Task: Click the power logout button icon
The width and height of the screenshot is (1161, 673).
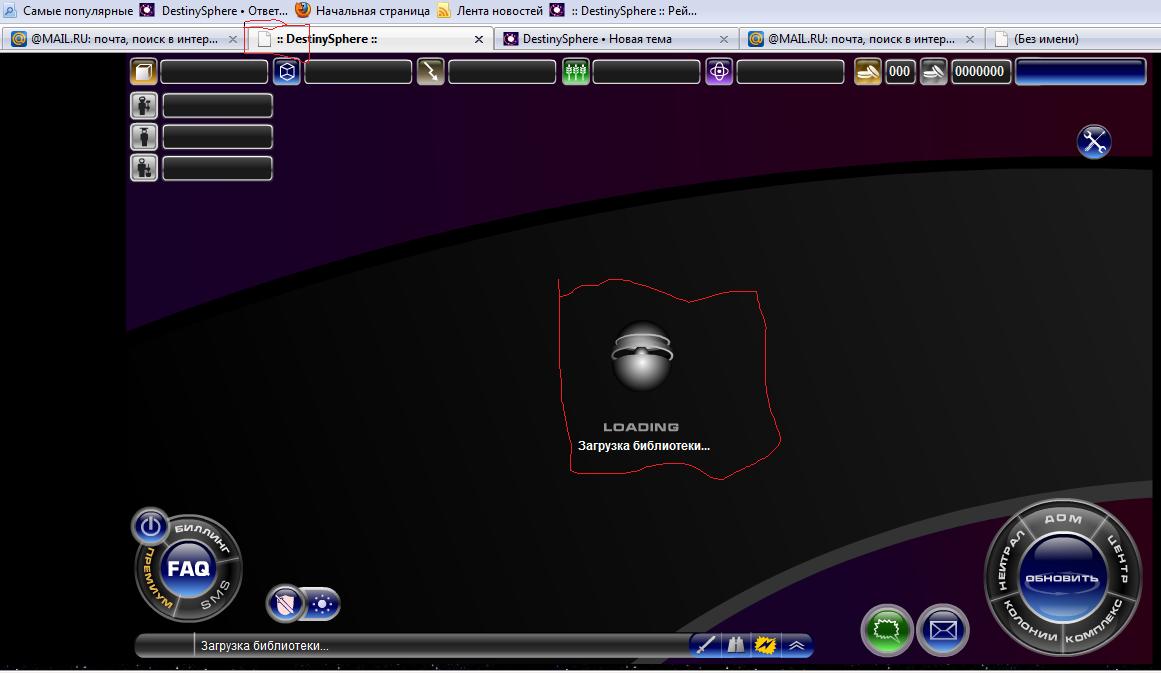Action: 150,526
